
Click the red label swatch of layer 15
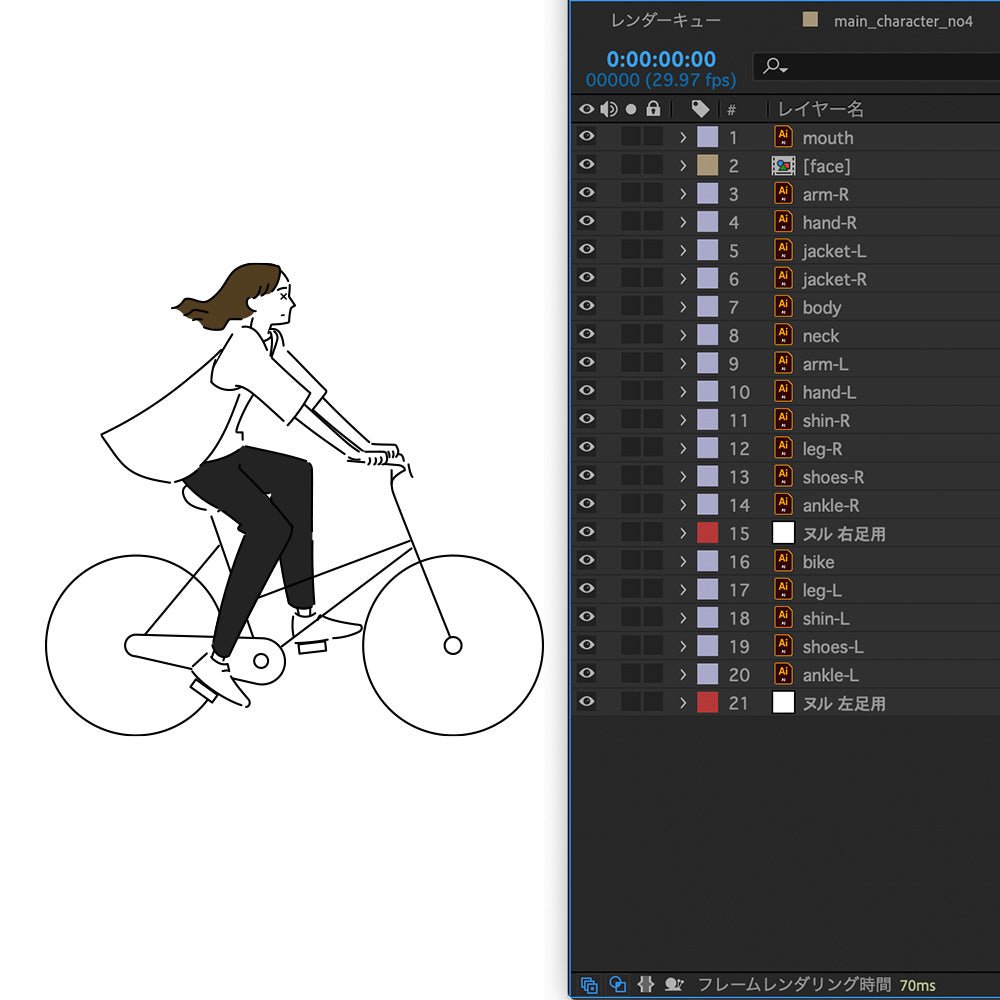707,533
